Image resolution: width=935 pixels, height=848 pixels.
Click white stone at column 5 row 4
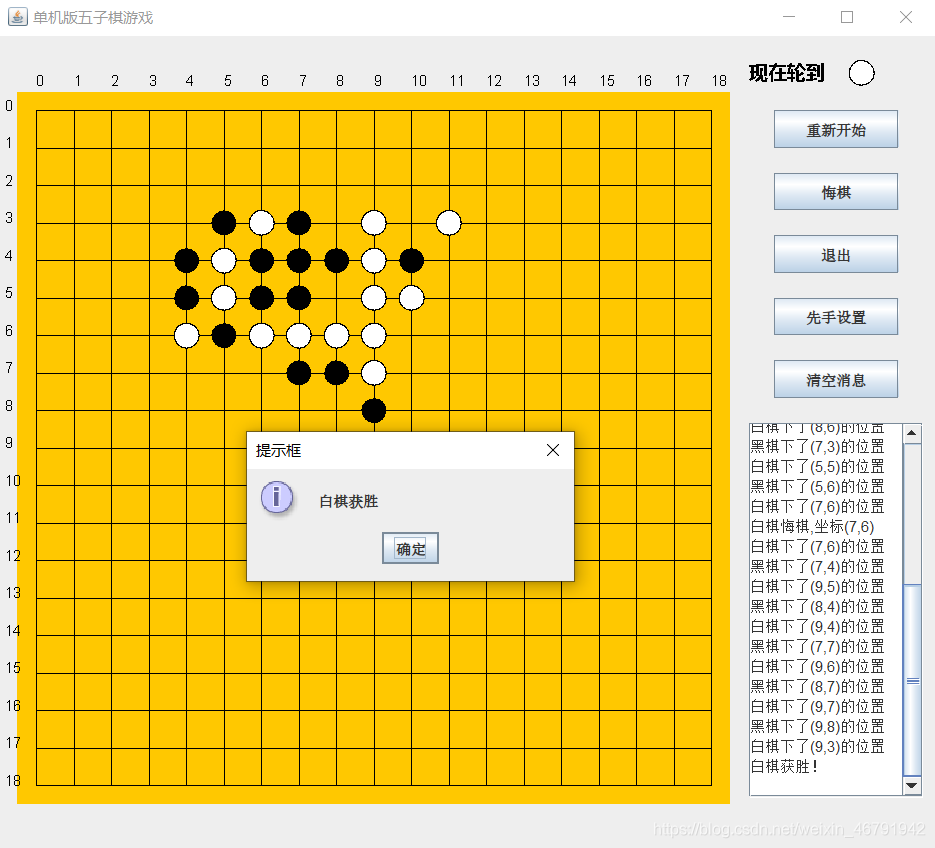224,261
